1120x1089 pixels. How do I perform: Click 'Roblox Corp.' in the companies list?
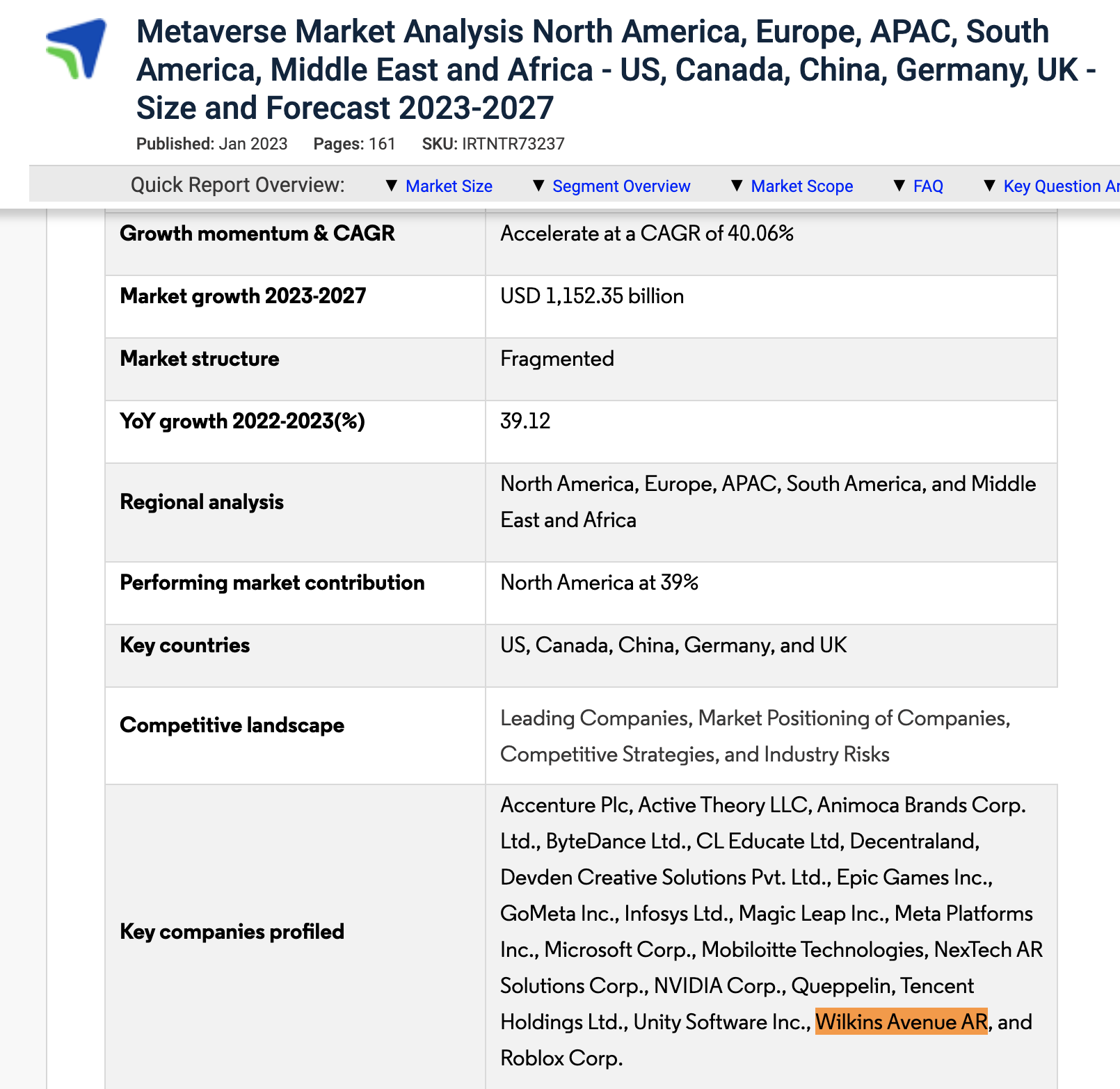(x=561, y=1058)
